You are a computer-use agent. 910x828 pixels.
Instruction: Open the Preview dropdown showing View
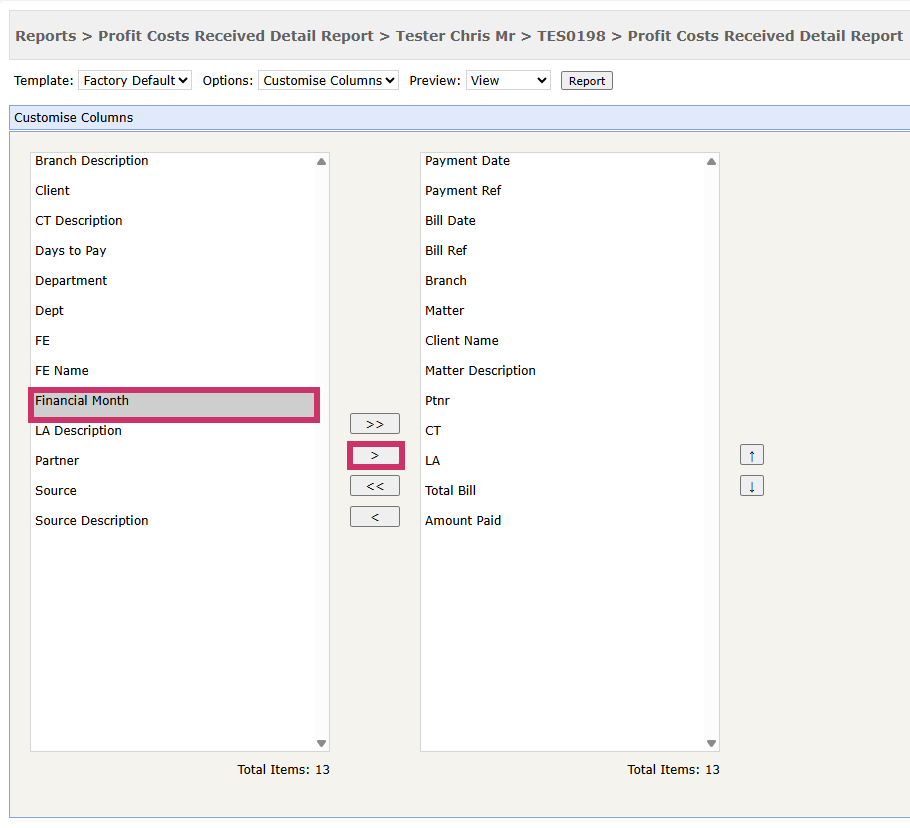tap(508, 80)
